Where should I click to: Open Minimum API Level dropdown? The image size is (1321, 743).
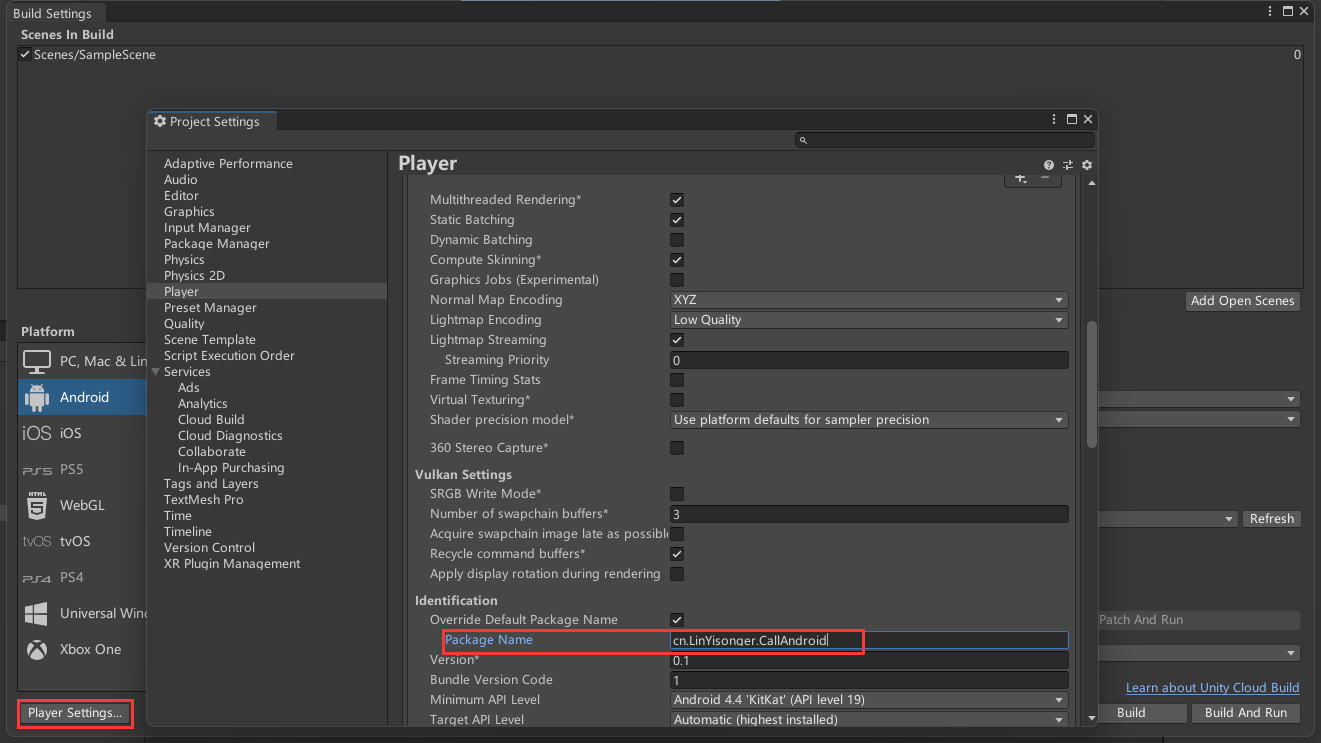tap(869, 700)
